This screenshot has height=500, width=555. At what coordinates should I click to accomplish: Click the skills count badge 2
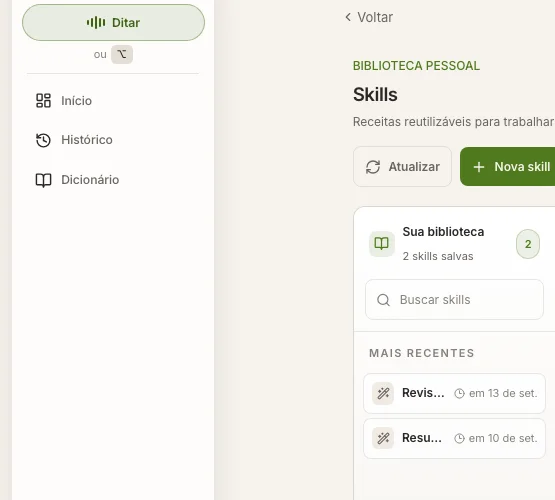coord(528,244)
